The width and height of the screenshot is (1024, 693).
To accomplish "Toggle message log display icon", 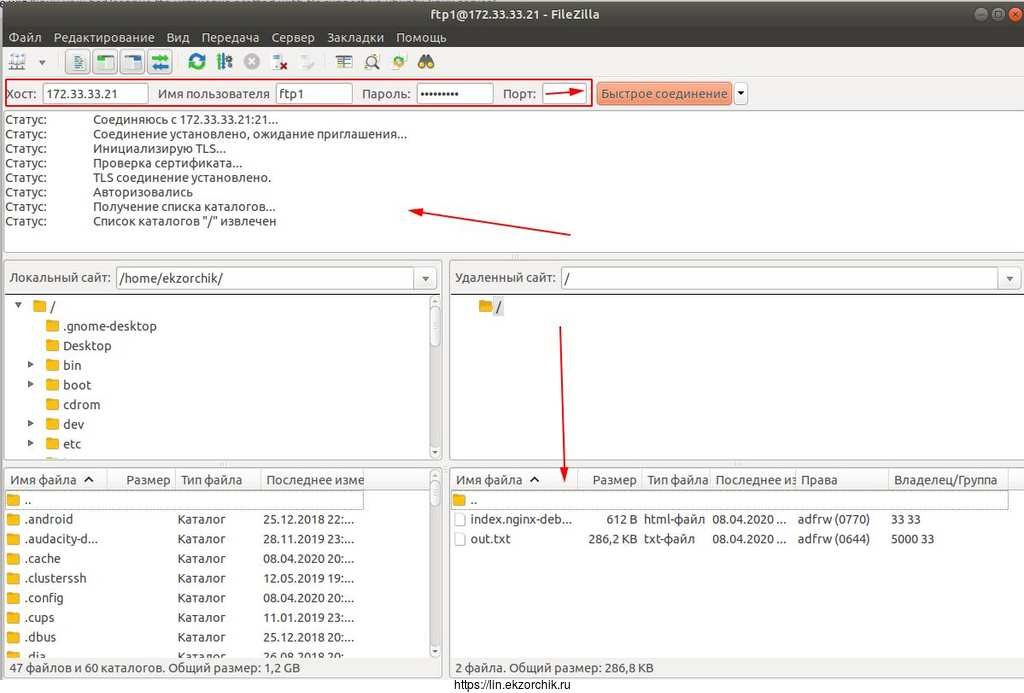I will pyautogui.click(x=79, y=62).
